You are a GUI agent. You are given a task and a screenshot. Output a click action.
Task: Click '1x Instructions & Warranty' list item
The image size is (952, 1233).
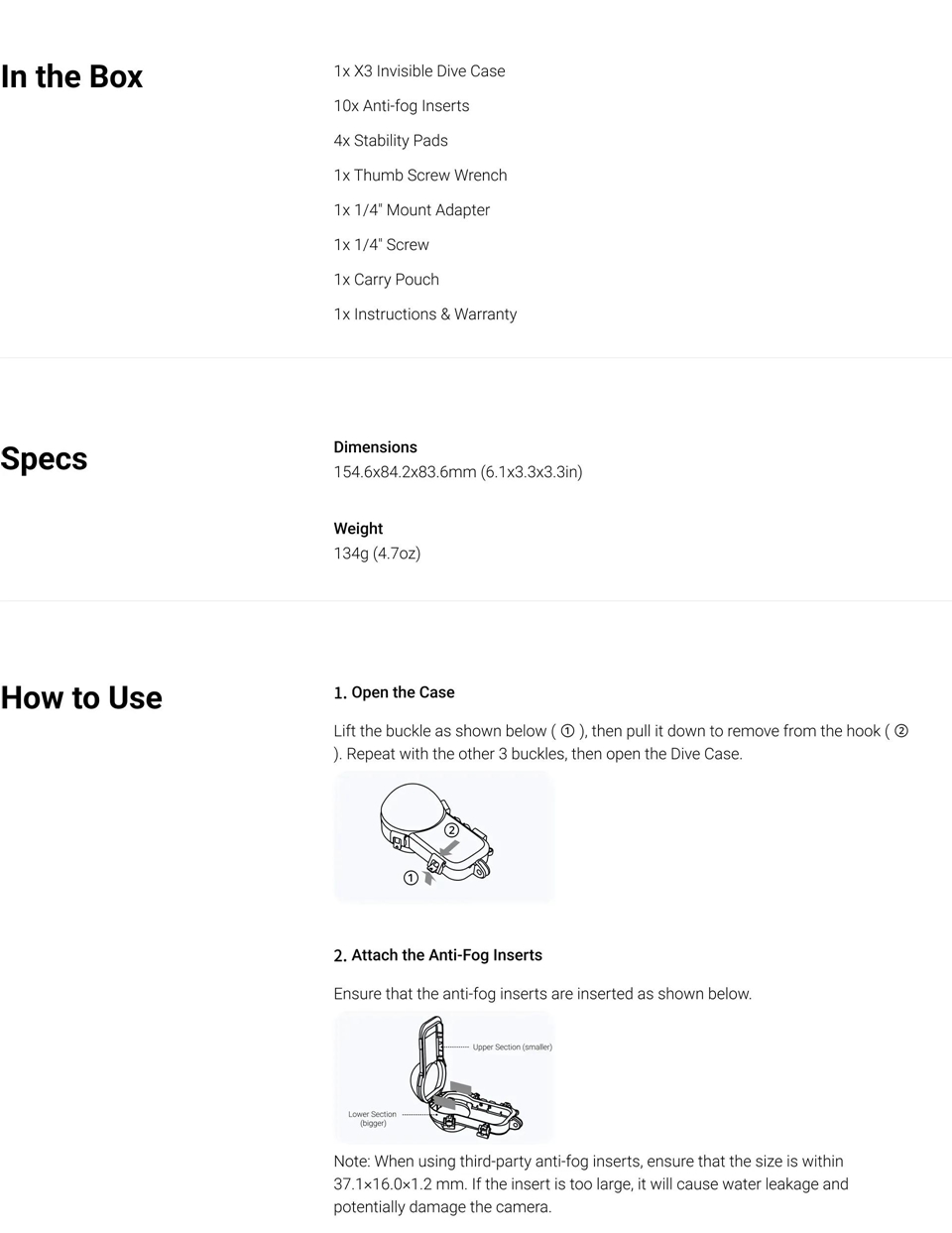pyautogui.click(x=425, y=314)
